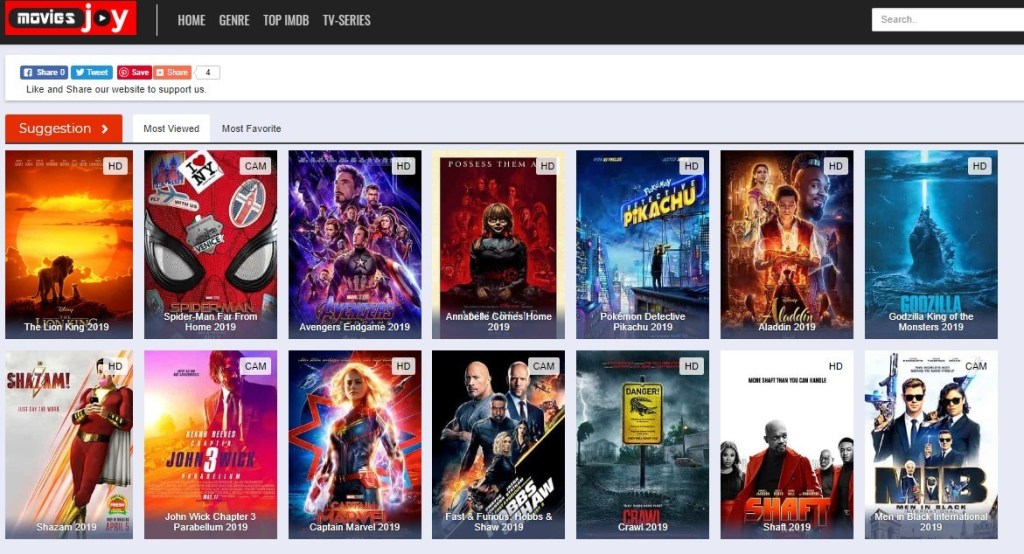Open Men in Black International poster
The height and width of the screenshot is (554, 1024).
(x=931, y=444)
